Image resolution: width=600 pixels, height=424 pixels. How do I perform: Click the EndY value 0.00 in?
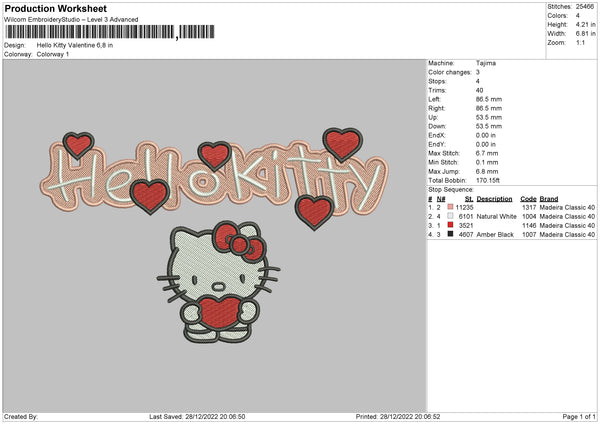pyautogui.click(x=486, y=144)
